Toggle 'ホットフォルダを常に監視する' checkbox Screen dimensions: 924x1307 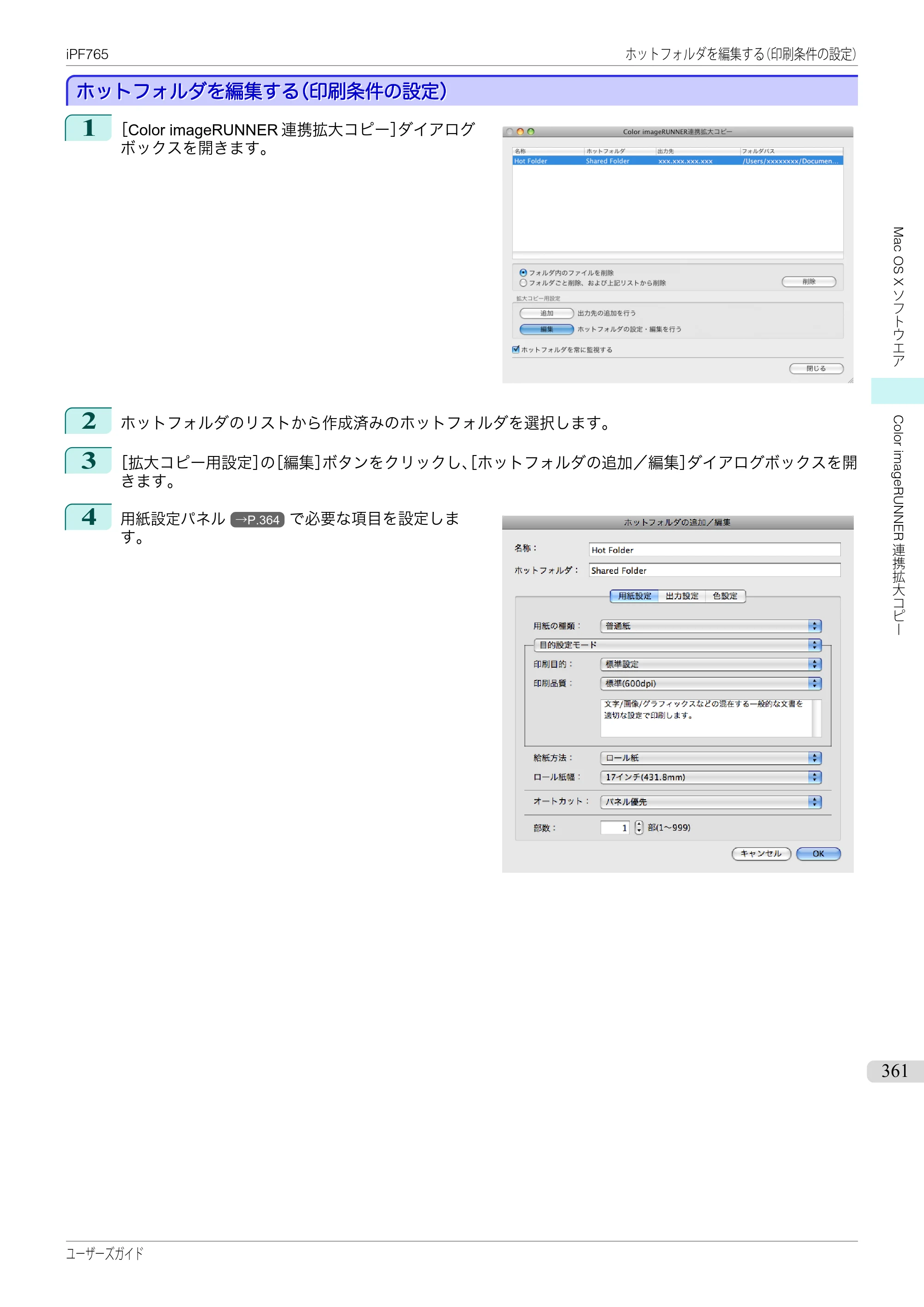(x=516, y=350)
